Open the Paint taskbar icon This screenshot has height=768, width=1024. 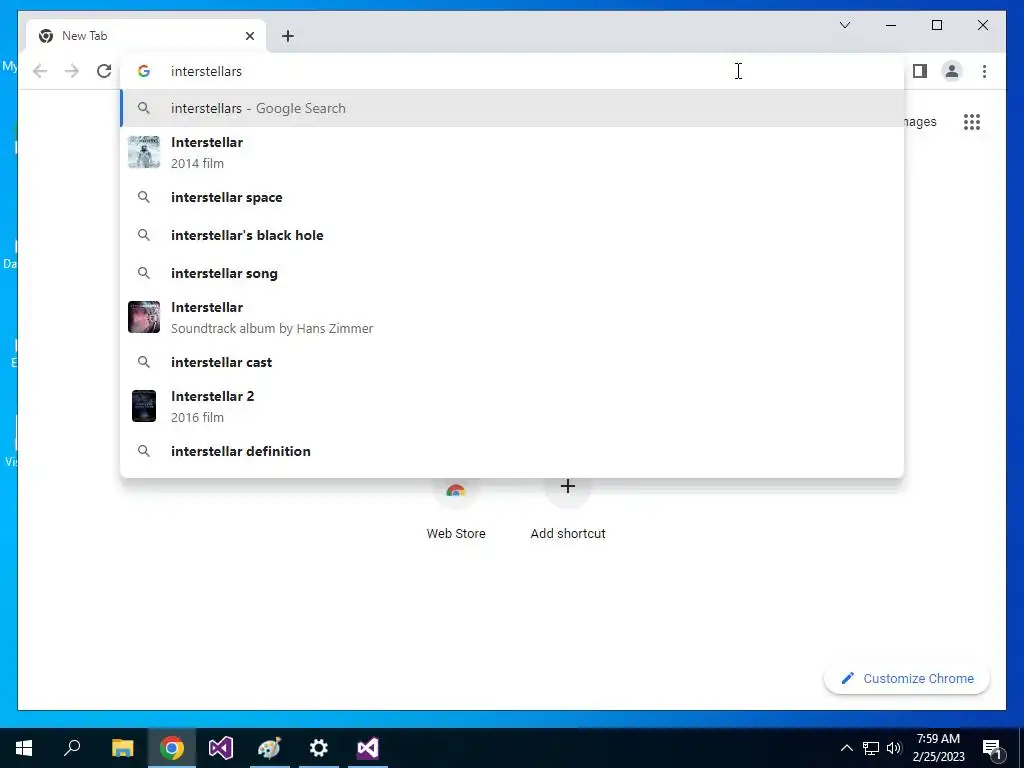(270, 748)
